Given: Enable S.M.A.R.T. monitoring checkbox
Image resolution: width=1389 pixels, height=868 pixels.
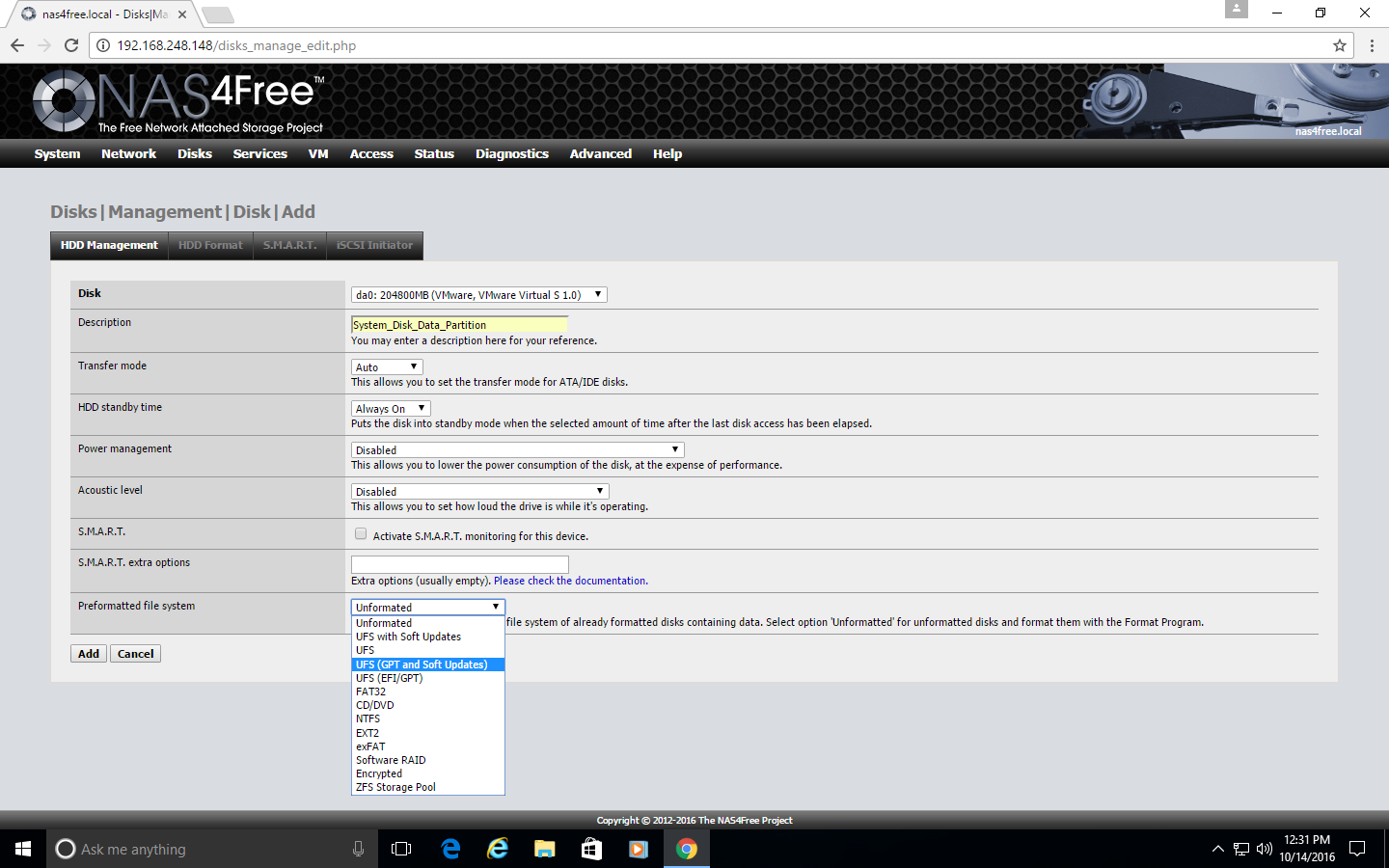Looking at the screenshot, I should [361, 534].
